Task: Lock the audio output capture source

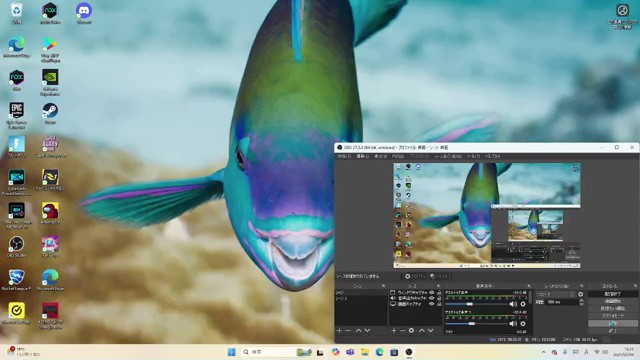Action: (439, 298)
